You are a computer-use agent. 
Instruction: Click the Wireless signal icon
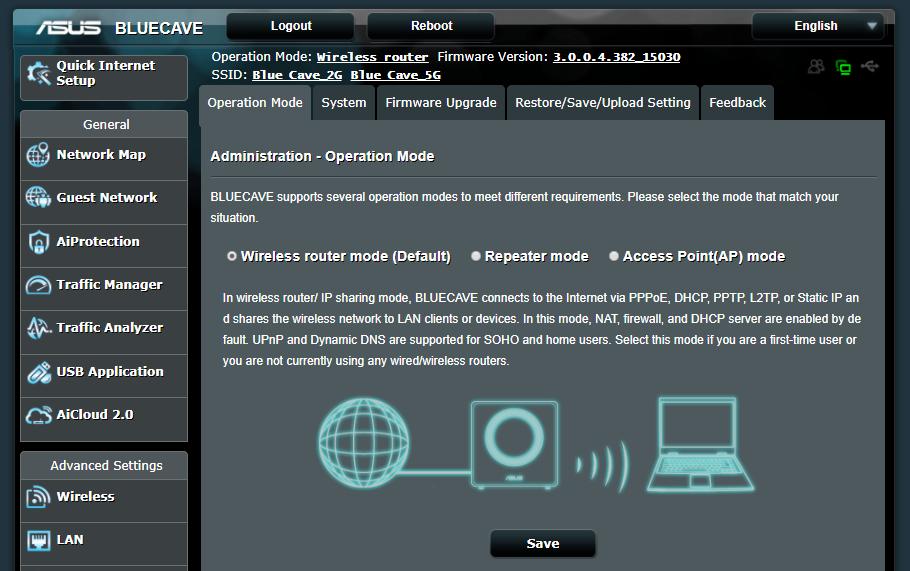38,497
